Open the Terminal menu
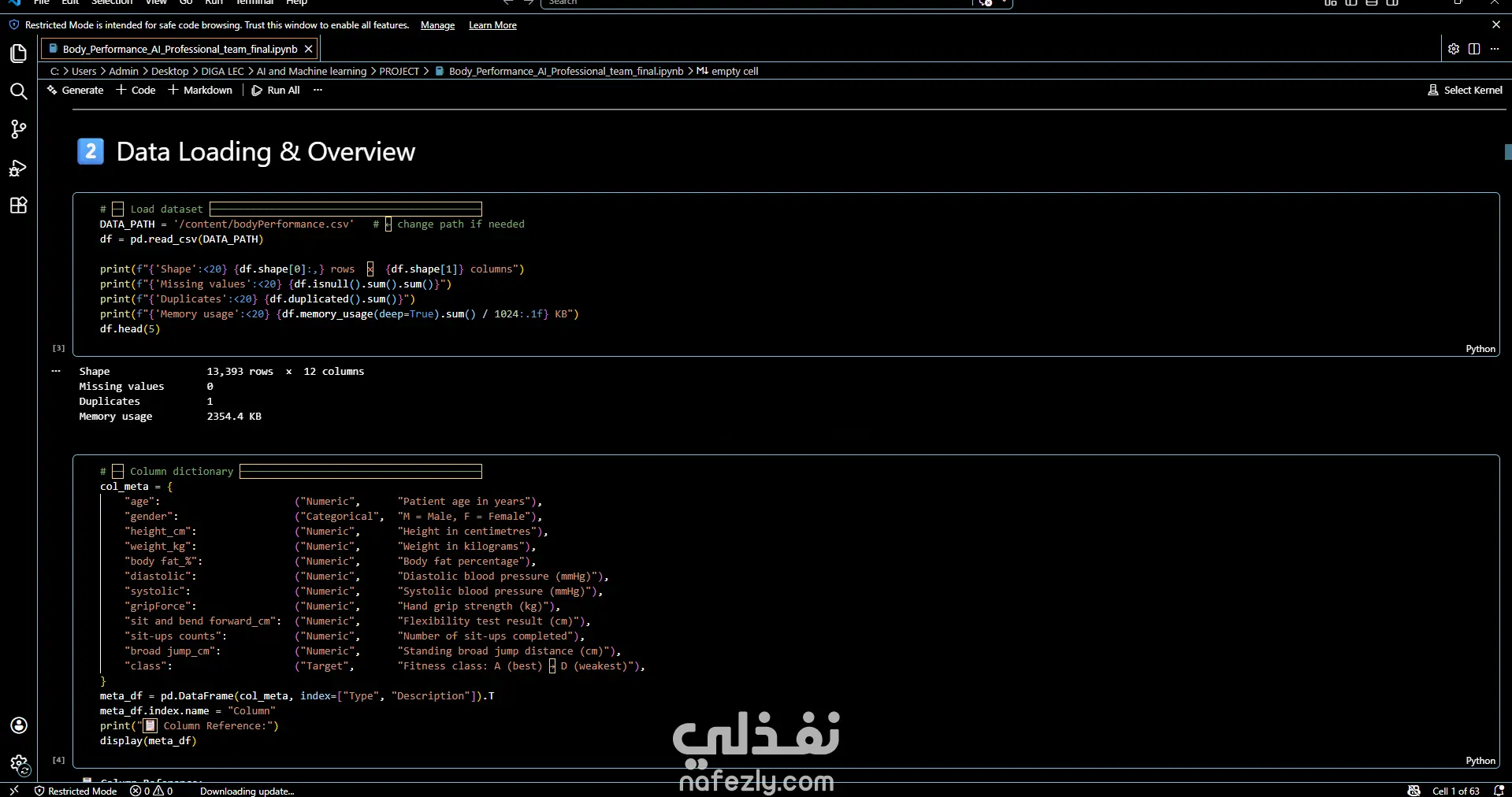 click(254, 2)
